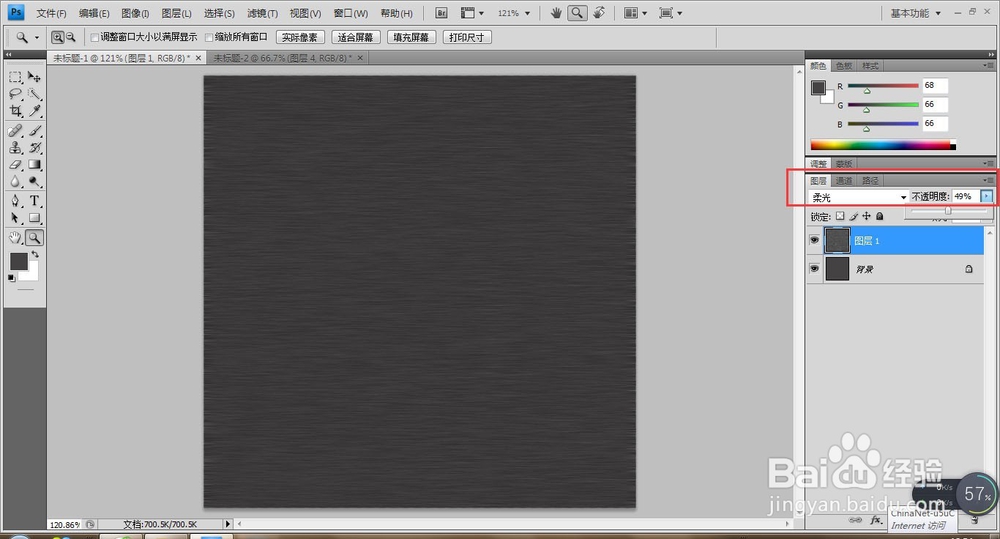Switch to 路径 tab

coord(870,181)
